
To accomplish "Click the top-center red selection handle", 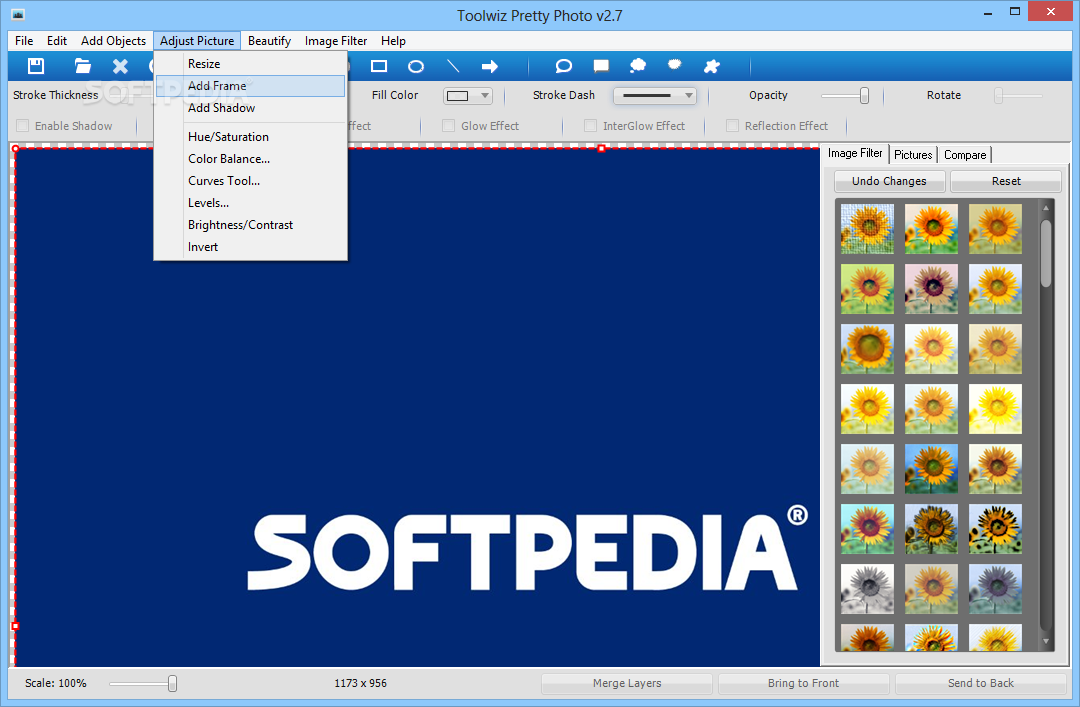I will (601, 148).
